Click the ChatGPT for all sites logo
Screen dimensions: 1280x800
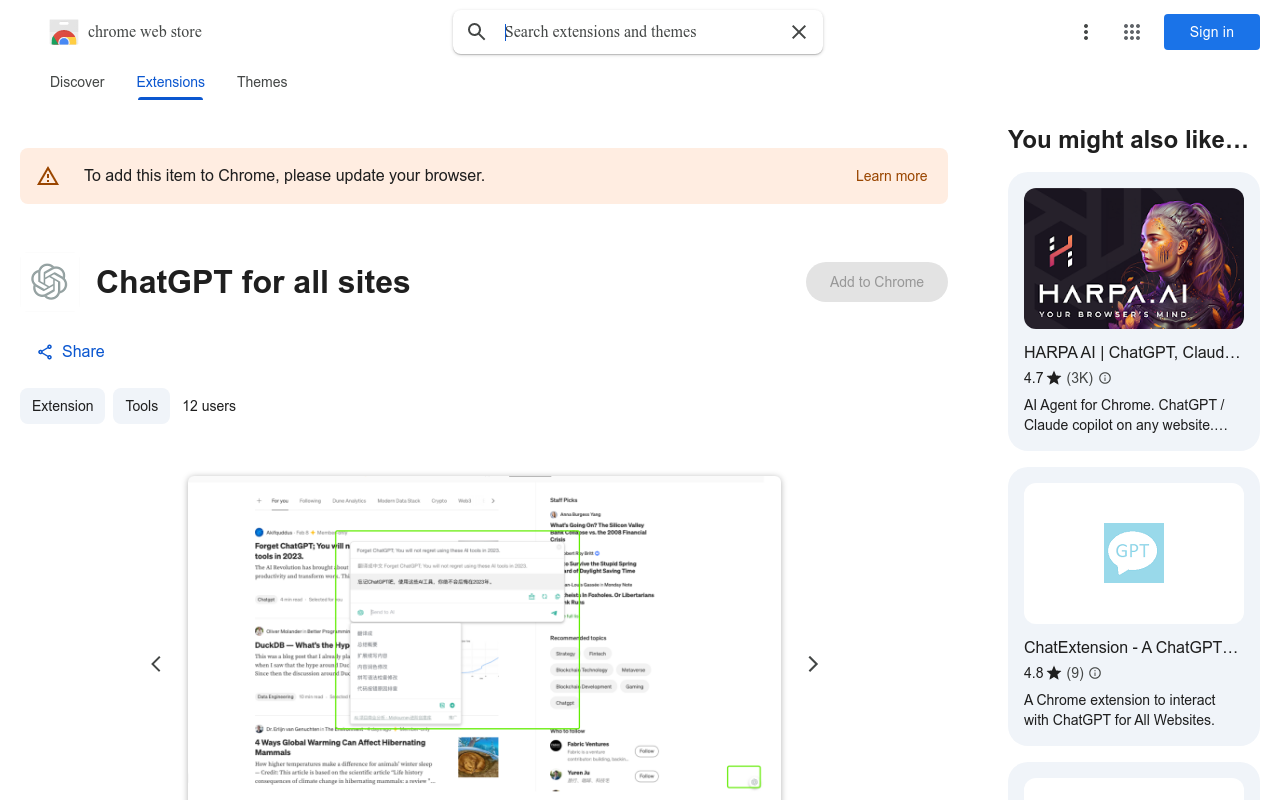coord(49,282)
